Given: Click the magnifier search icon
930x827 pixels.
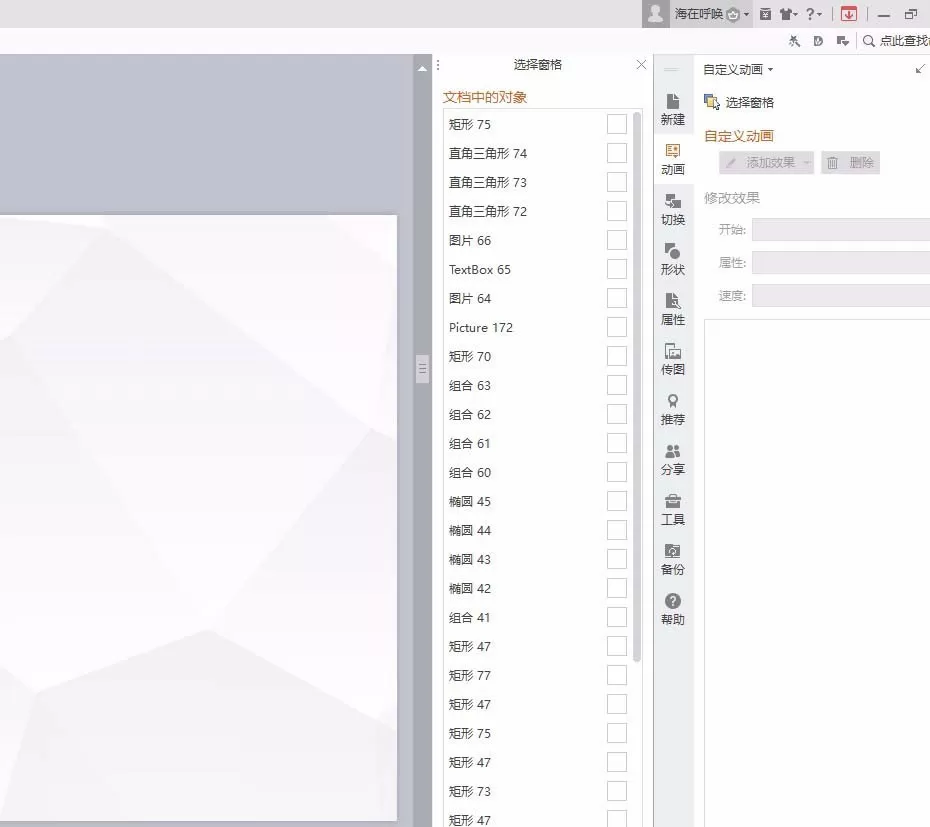Looking at the screenshot, I should tap(868, 41).
